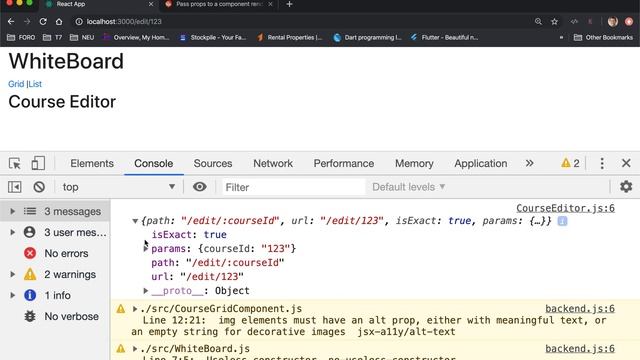Screen dimensions: 640x360
Task: Open backend.js:6 link for WhiteBoard.js warning
Action: [x=580, y=349]
